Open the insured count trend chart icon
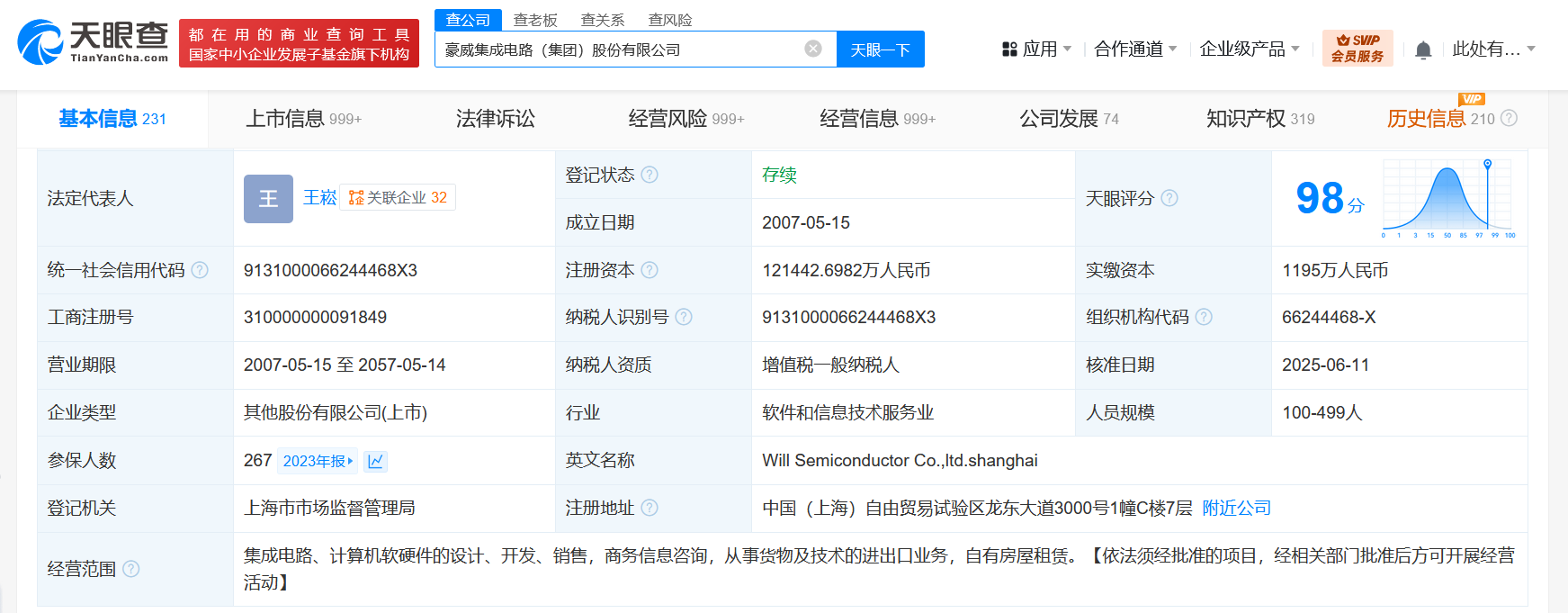Viewport: 1568px width, 613px height. click(376, 461)
